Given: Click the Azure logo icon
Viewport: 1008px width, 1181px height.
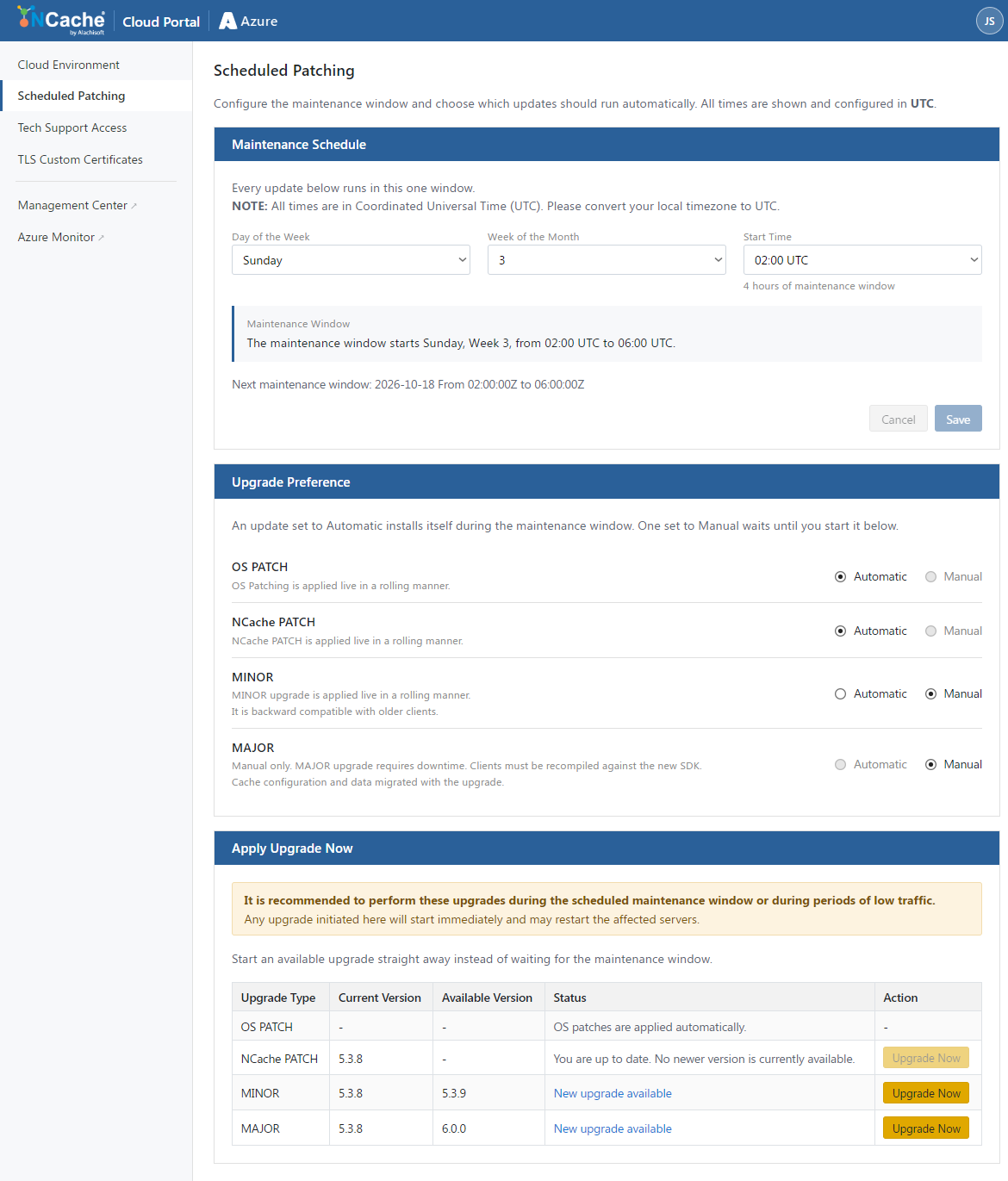Looking at the screenshot, I should (227, 21).
